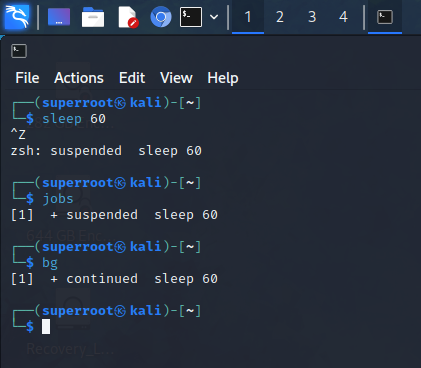Switch to workspace 1
Viewport: 421px width, 368px height.
[x=248, y=17]
